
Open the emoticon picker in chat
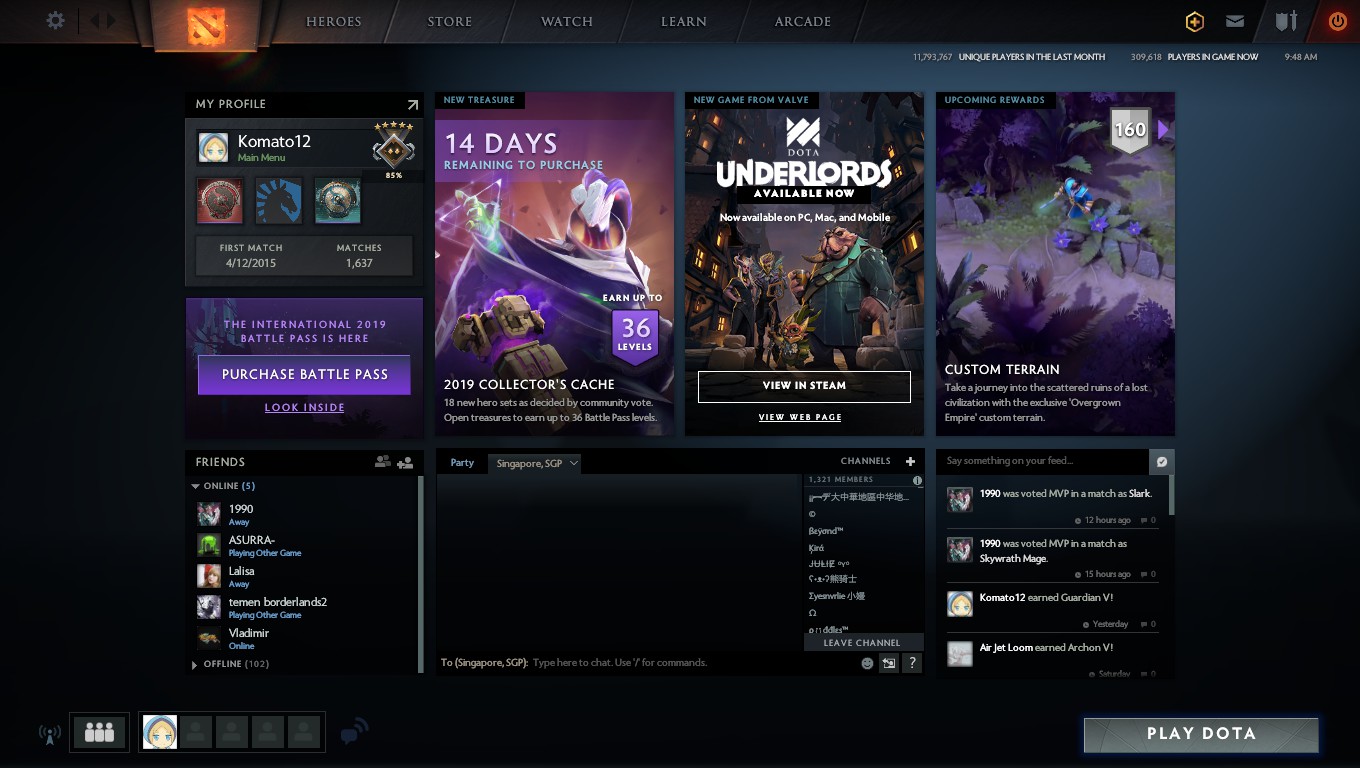[x=867, y=663]
